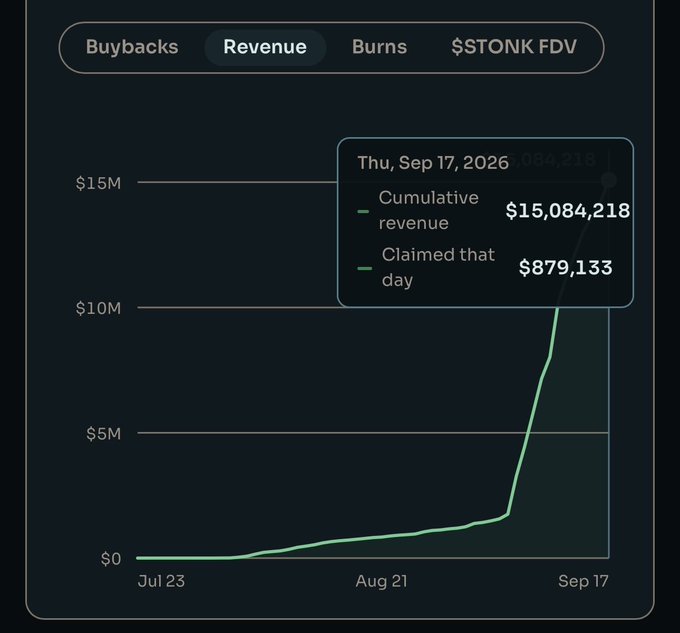Click the Aug 21 x-axis date label
The image size is (680, 633).
click(x=382, y=581)
